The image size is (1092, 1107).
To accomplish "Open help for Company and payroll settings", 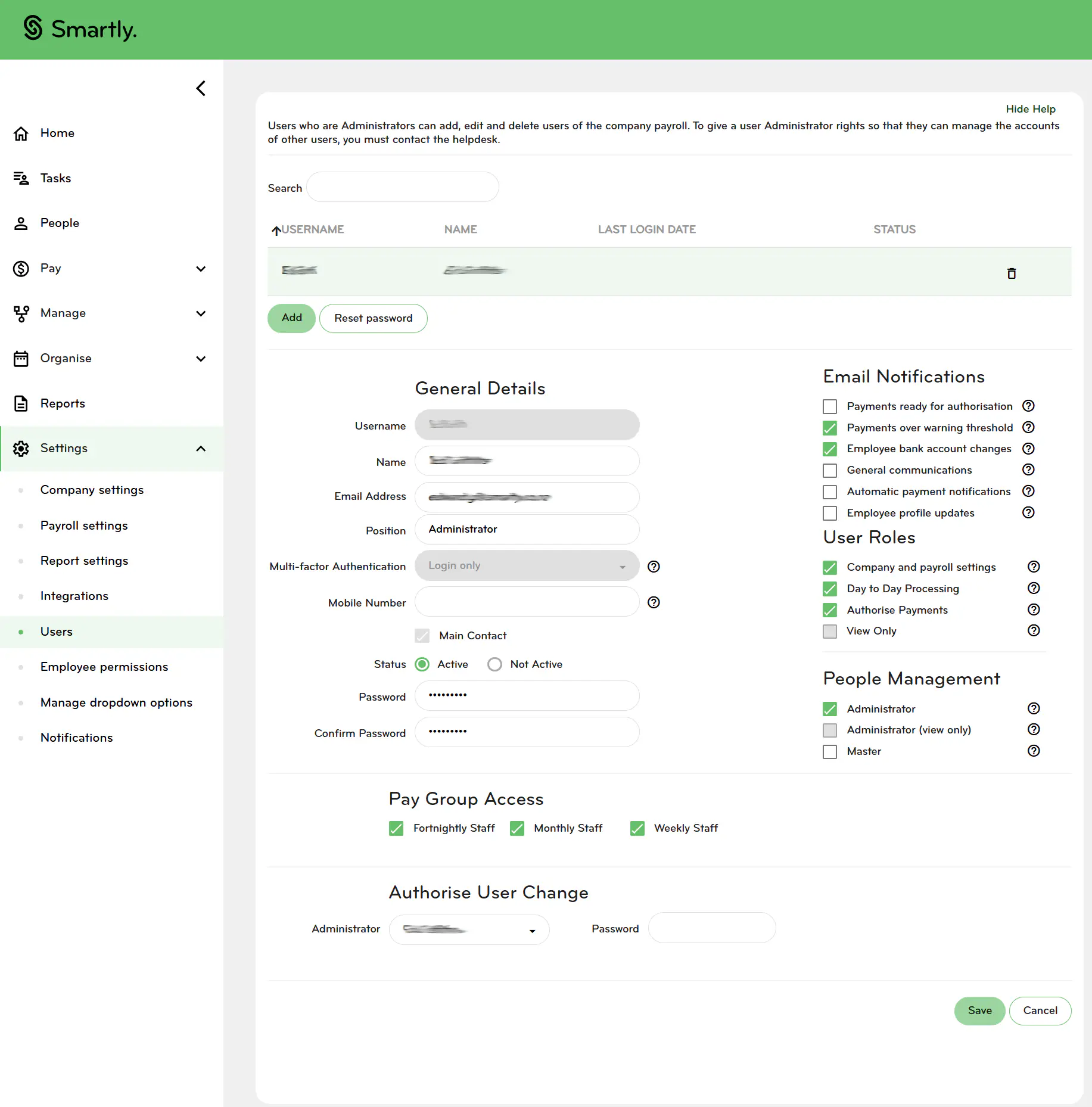I will 1034,567.
